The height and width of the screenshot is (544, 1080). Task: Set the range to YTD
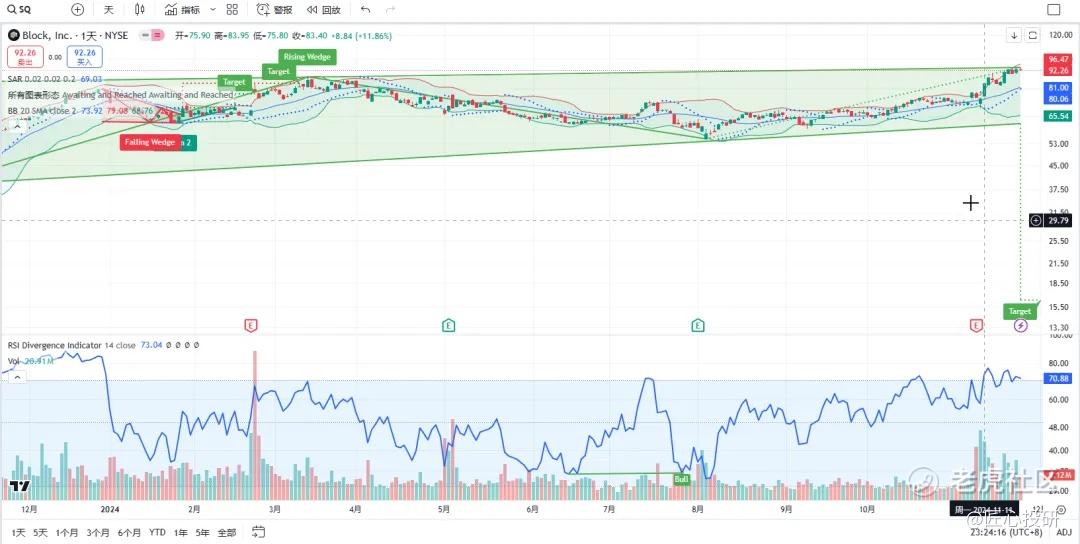click(x=158, y=532)
